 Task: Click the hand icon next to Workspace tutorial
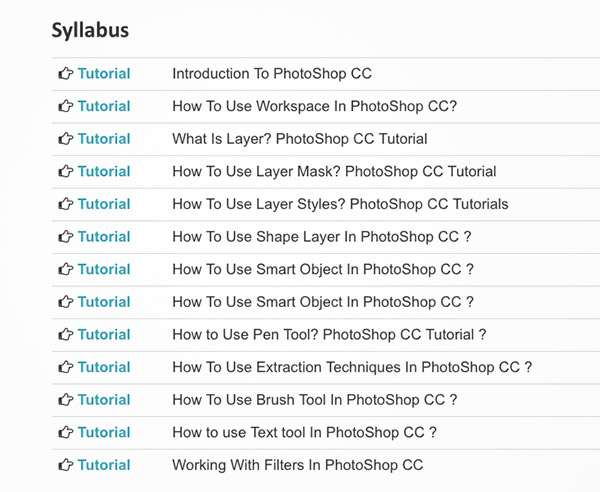pyautogui.click(x=66, y=106)
